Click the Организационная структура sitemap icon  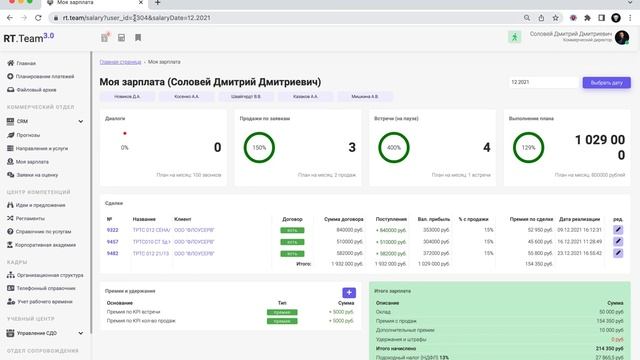click(x=11, y=275)
